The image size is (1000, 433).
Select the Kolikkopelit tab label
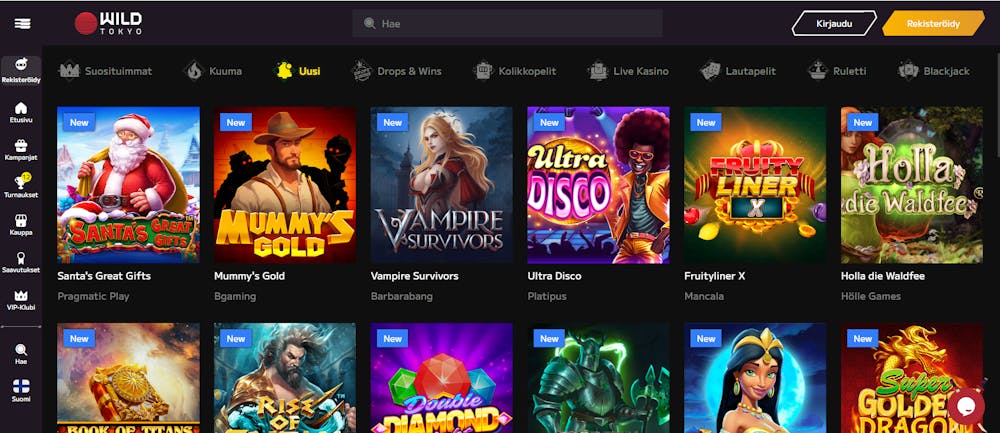click(x=528, y=71)
